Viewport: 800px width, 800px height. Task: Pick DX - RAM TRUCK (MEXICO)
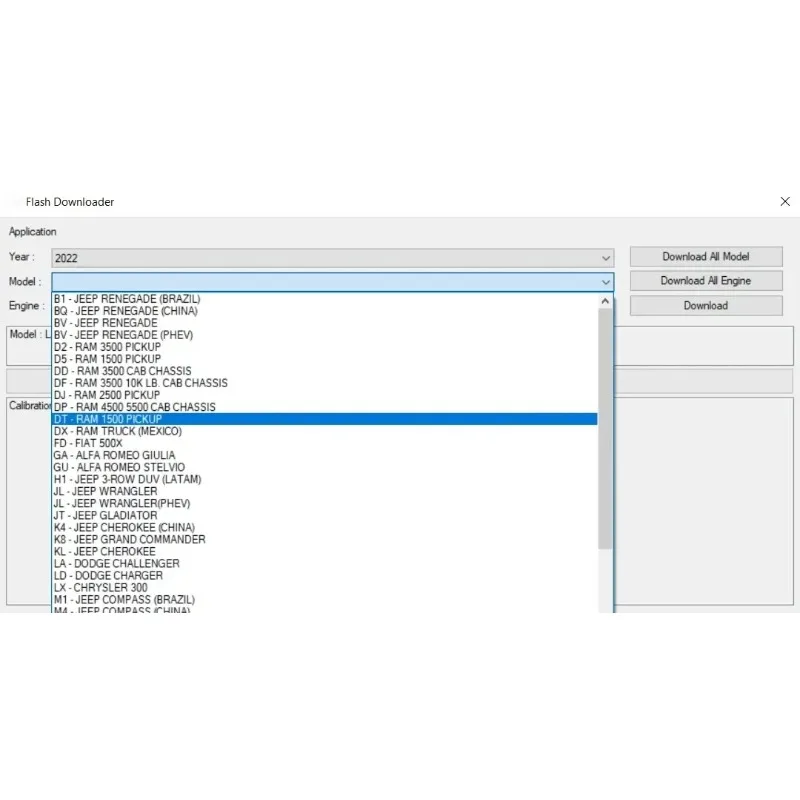click(x=324, y=431)
